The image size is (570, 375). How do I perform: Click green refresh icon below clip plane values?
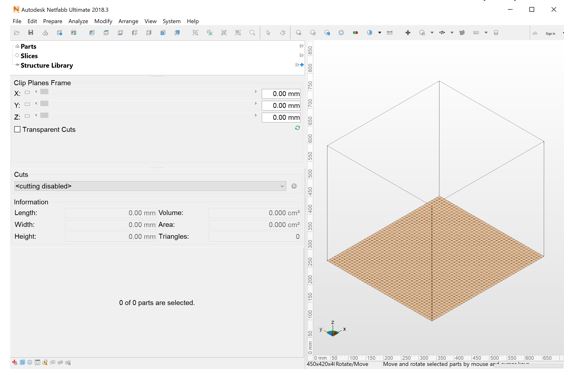(x=297, y=128)
